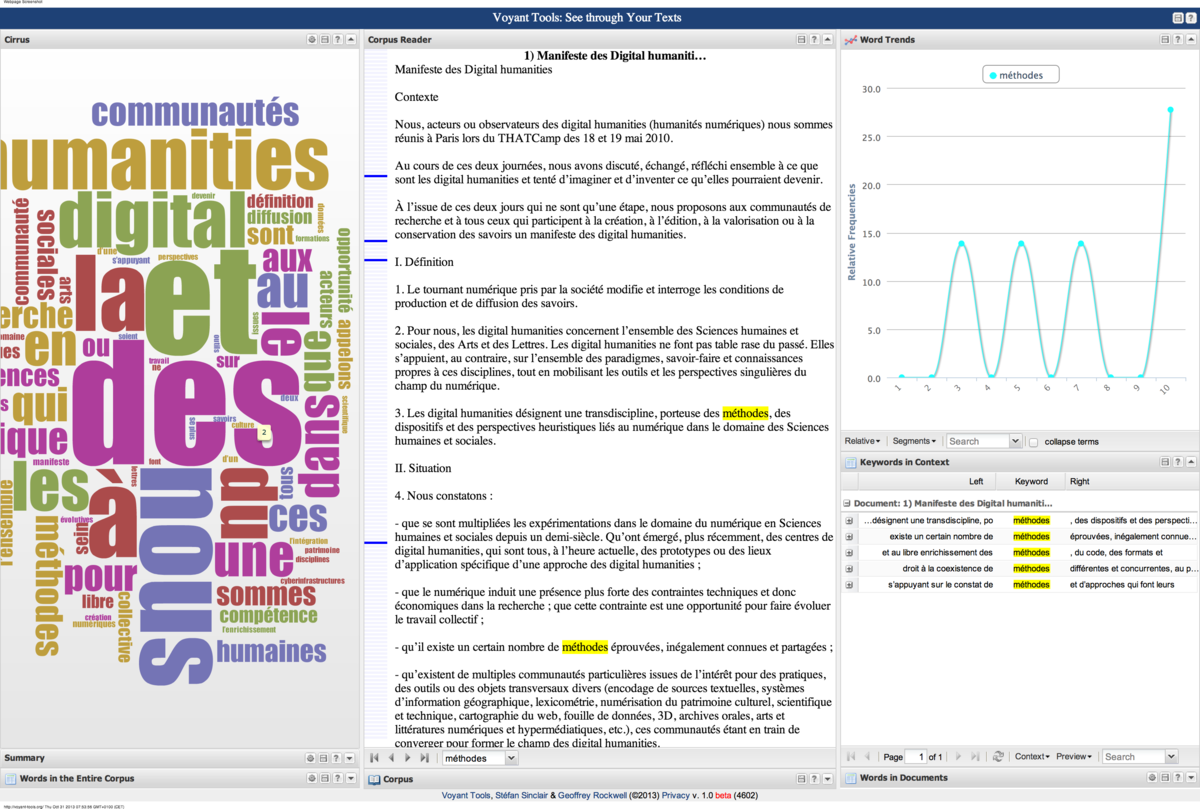This screenshot has height=809, width=1200.
Task: Expand Words in the Entire Corpus panel
Action: coord(350,778)
